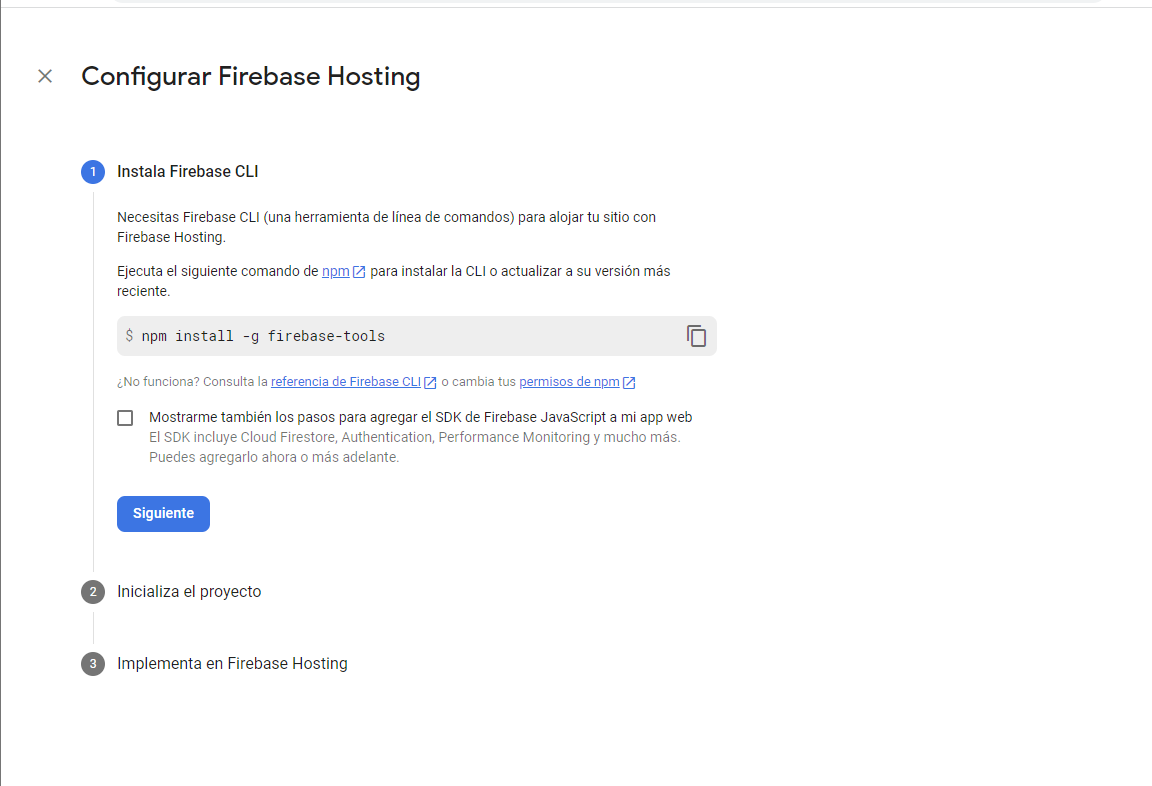Viewport: 1152px width, 786px height.
Task: Click the Siguiente button
Action: (x=163, y=513)
